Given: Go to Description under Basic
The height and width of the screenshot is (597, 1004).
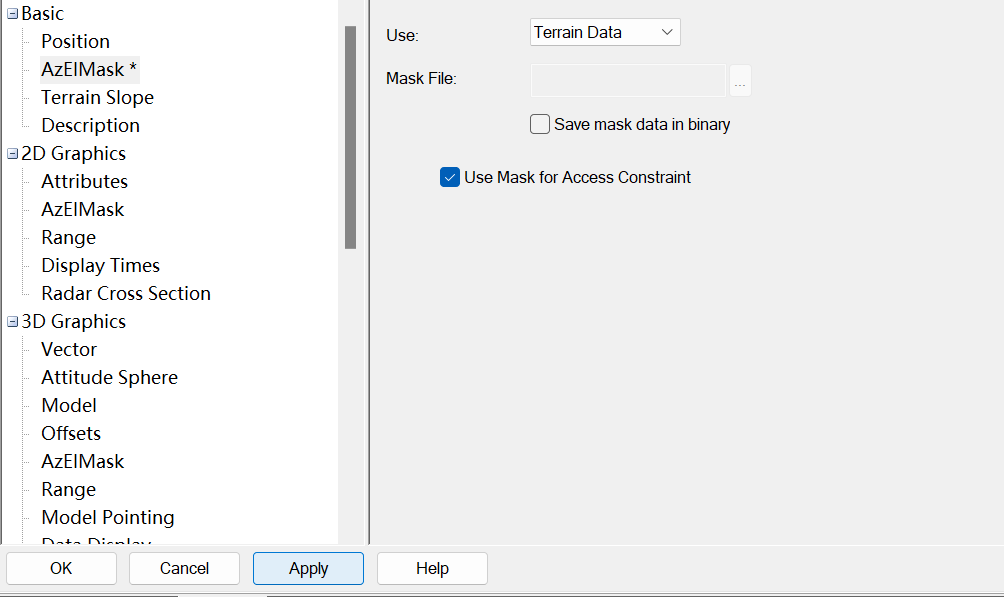Looking at the screenshot, I should point(90,125).
